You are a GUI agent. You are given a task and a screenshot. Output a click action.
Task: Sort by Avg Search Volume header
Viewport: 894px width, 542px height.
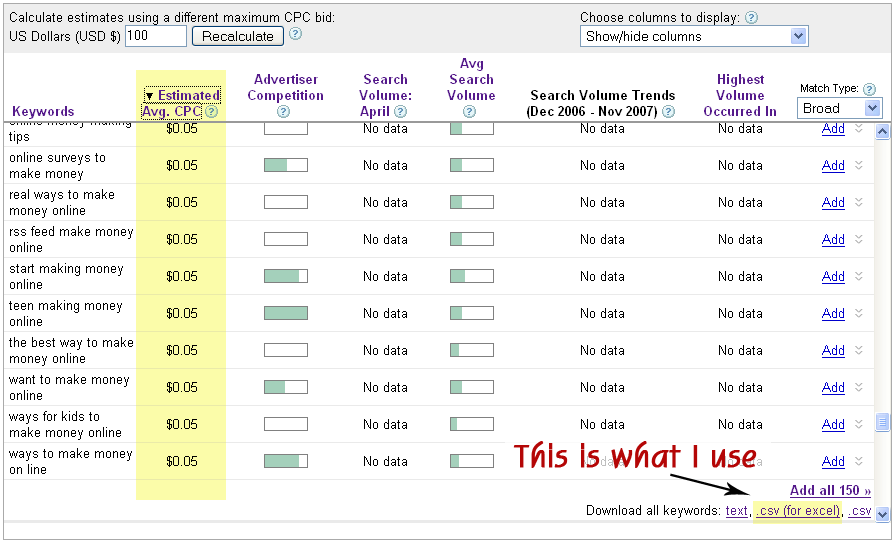click(471, 79)
